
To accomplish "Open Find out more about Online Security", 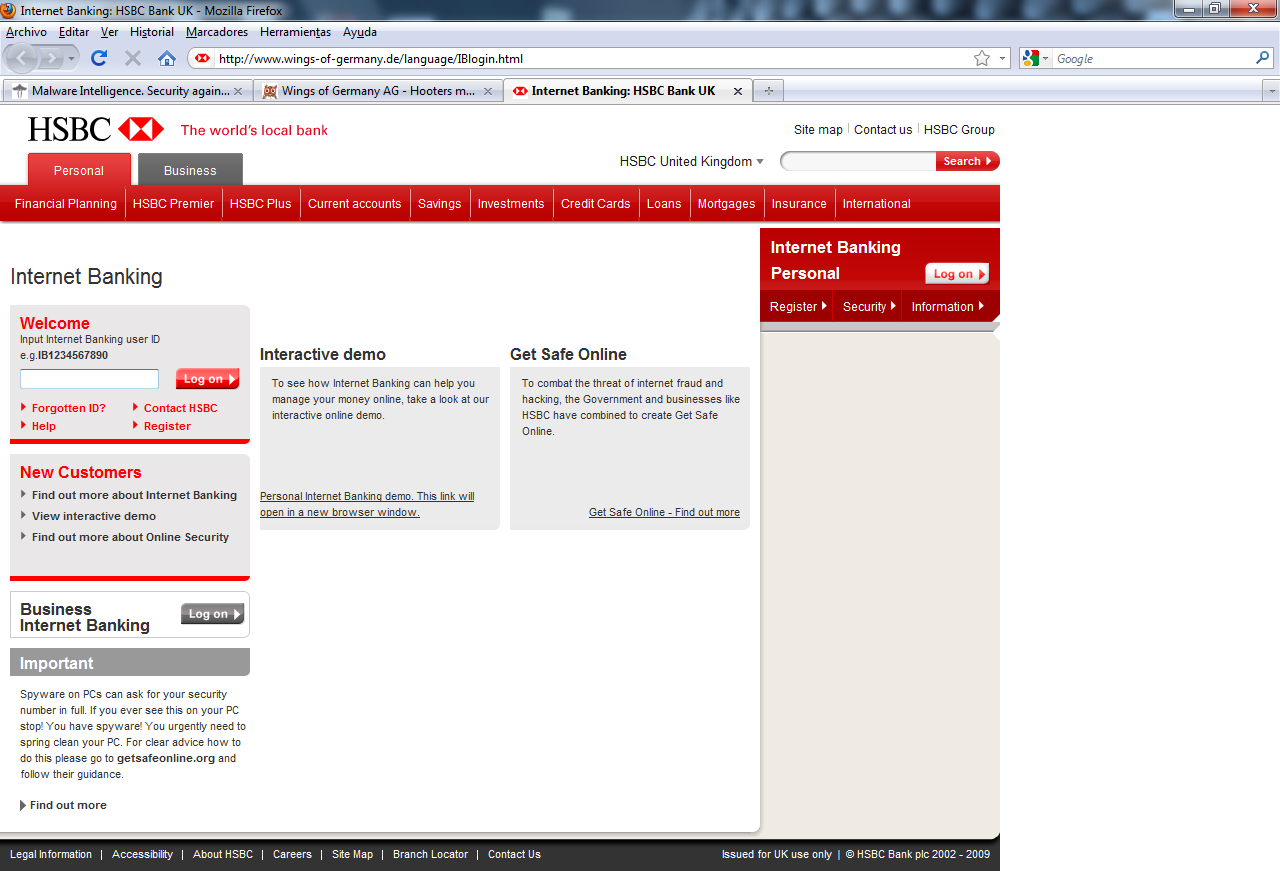I will tap(130, 537).
